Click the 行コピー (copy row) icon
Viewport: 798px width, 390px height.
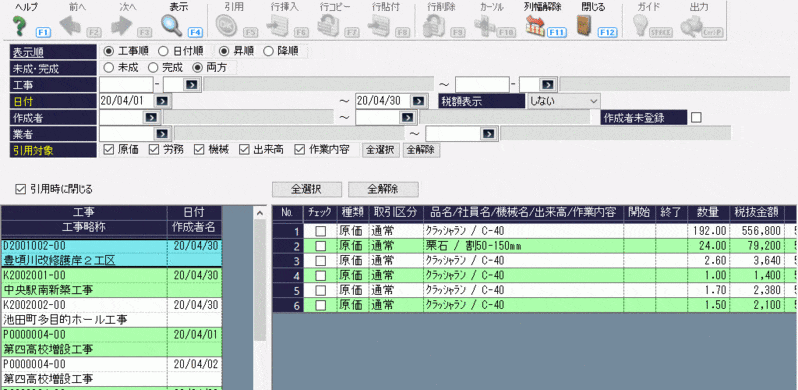click(x=328, y=25)
